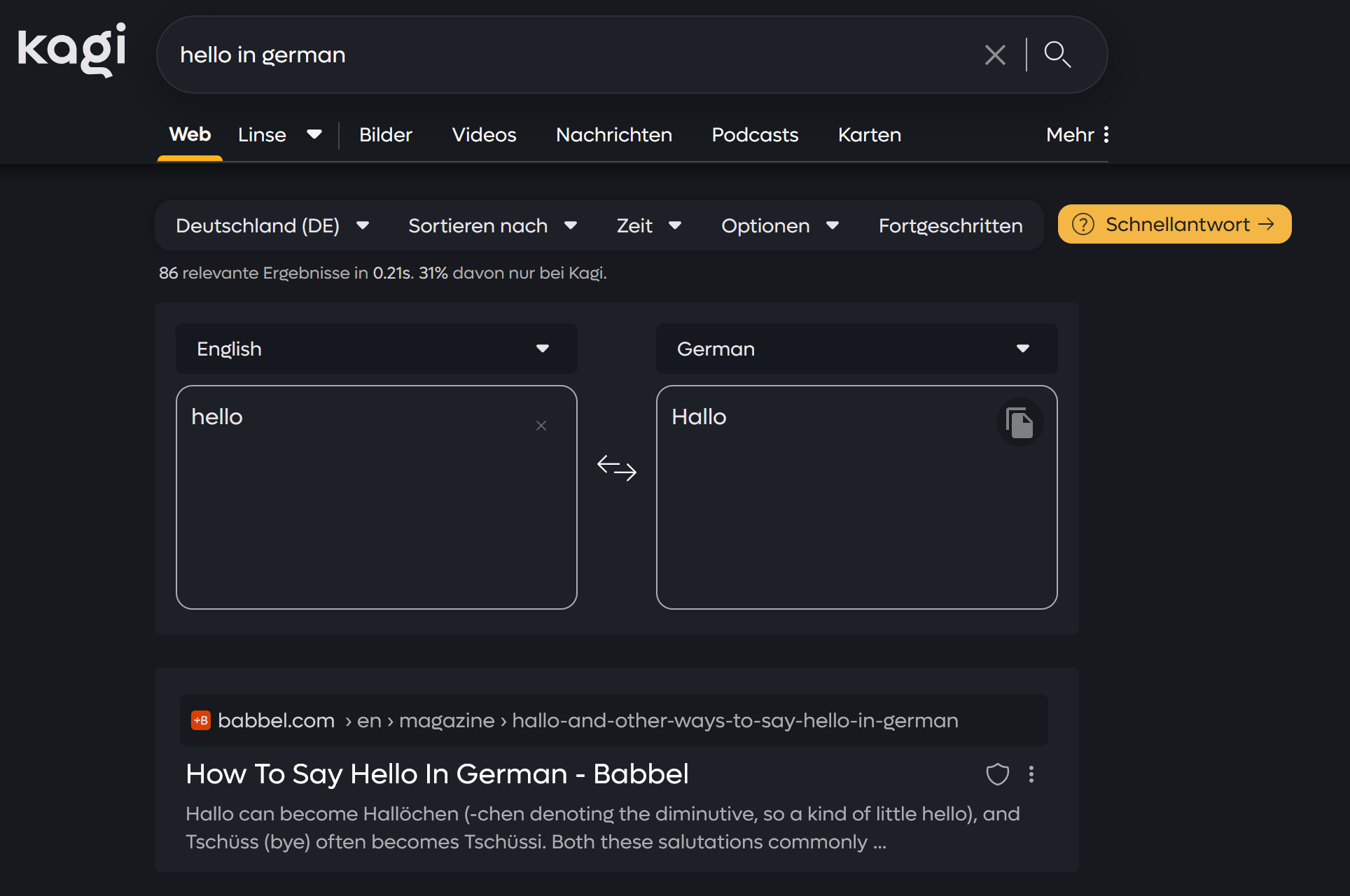The width and height of the screenshot is (1350, 896).
Task: Open the Deutschland (DE) region dropdown
Action: (x=272, y=225)
